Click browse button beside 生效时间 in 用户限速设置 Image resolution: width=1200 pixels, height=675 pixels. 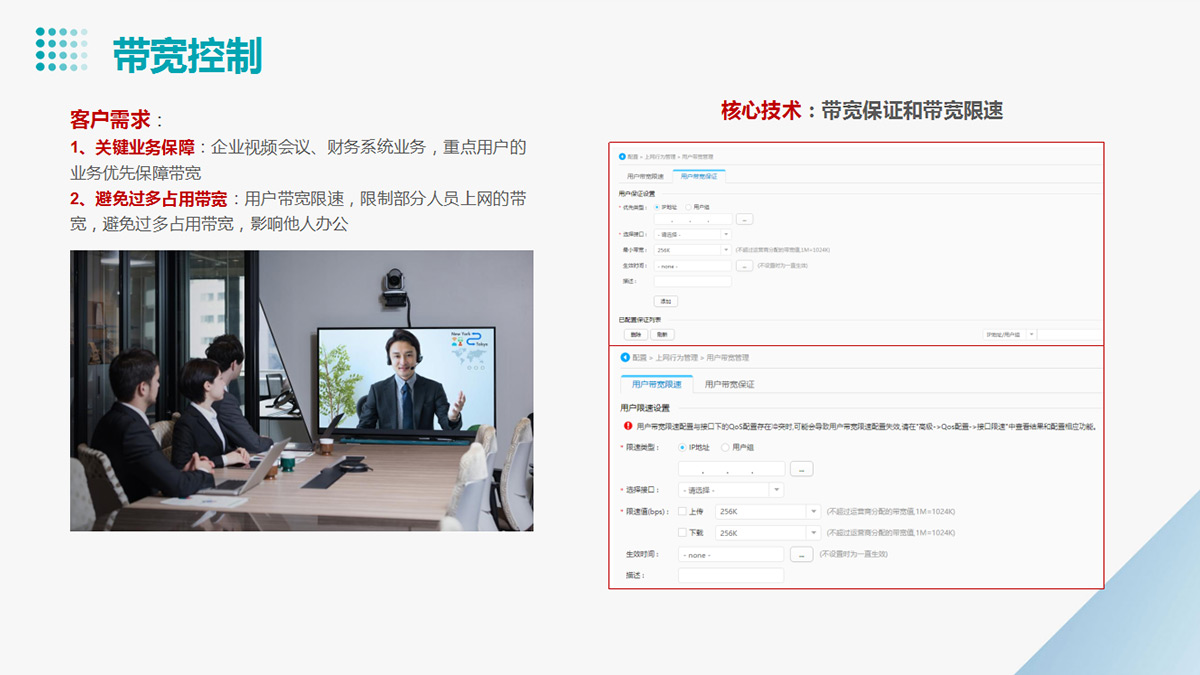click(x=801, y=554)
